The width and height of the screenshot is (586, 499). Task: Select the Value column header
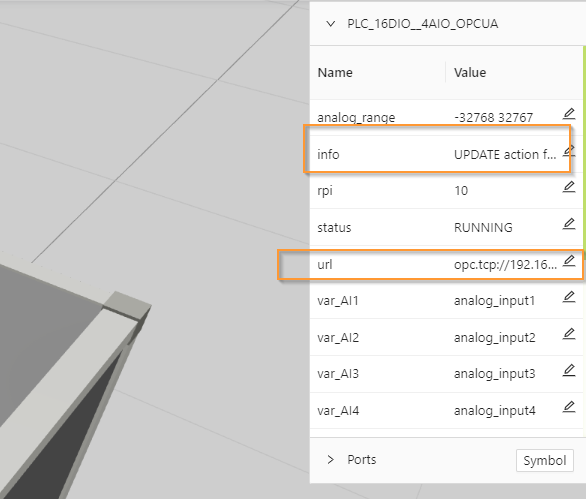pyautogui.click(x=470, y=73)
